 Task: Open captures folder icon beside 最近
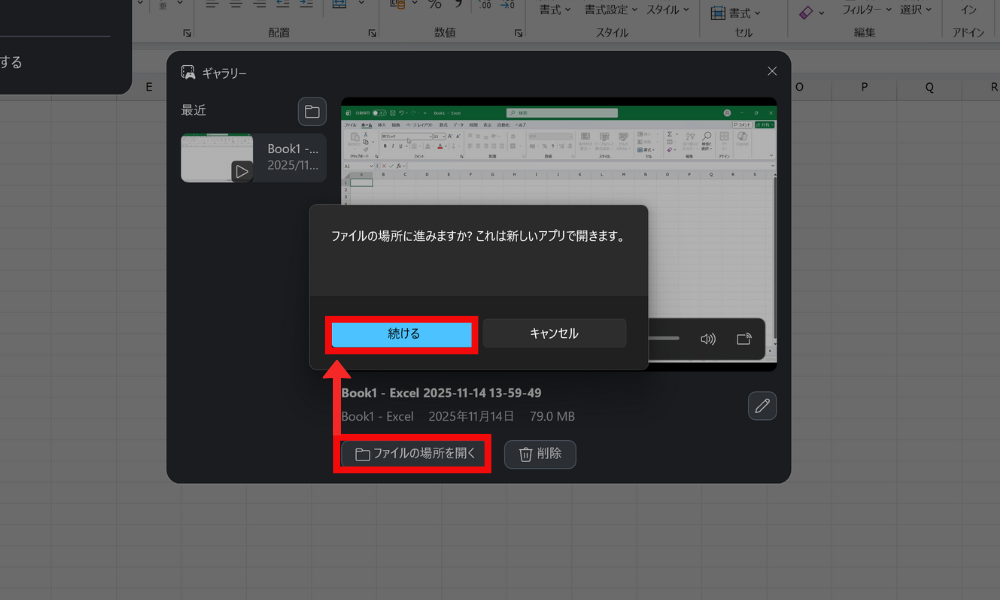[312, 111]
